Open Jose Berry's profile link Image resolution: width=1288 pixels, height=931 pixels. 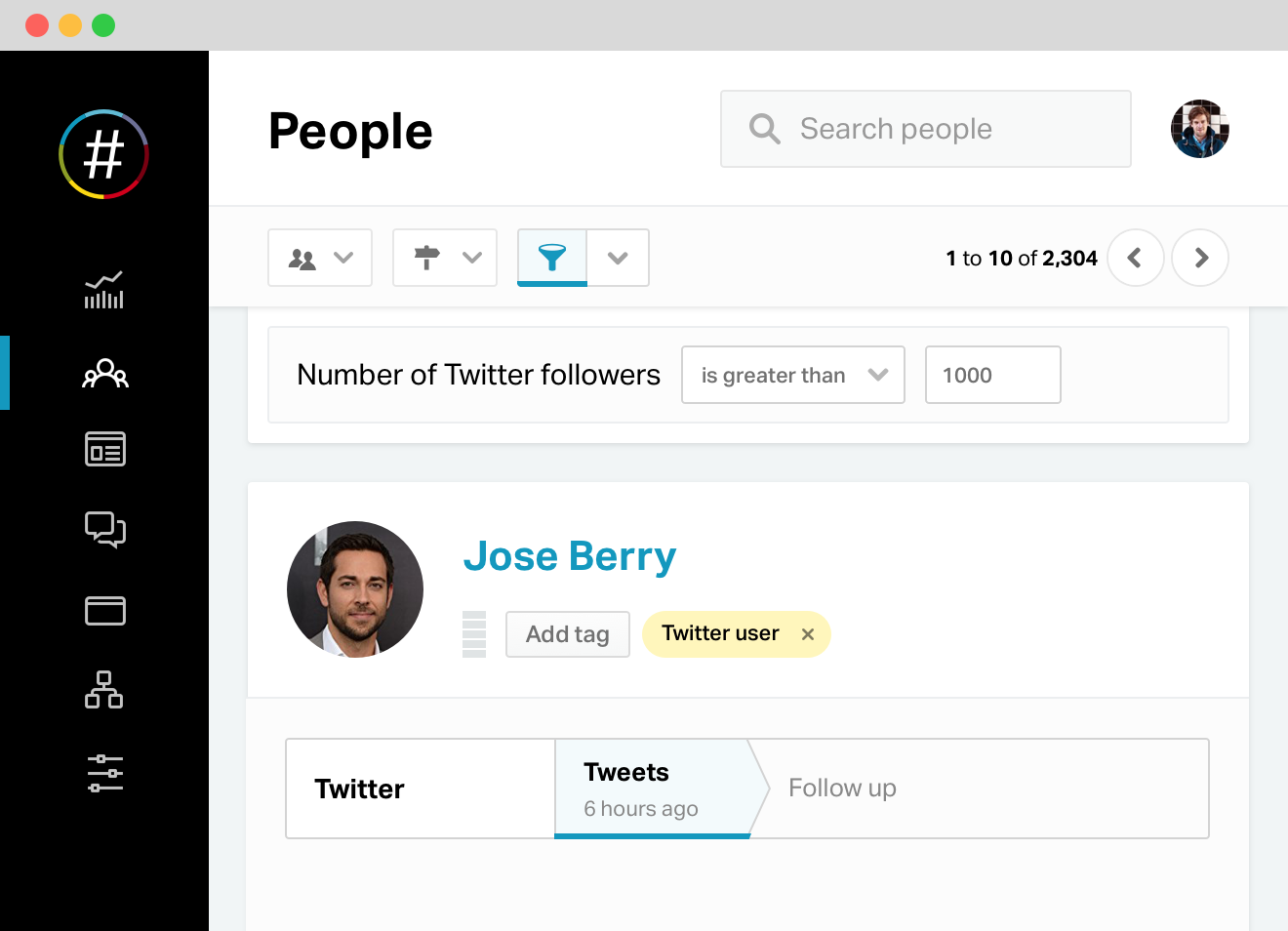(570, 556)
